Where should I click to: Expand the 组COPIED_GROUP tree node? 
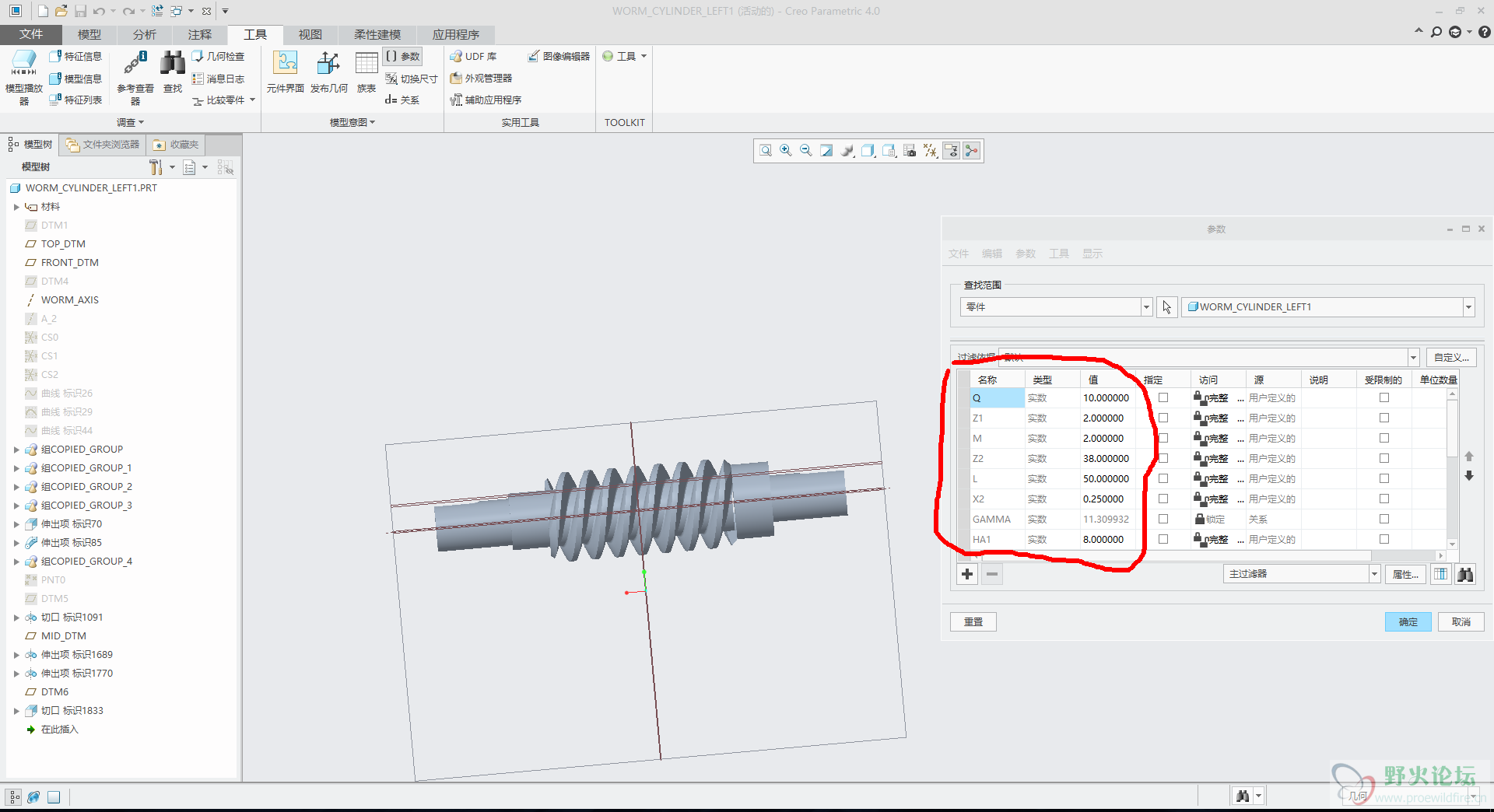(16, 450)
